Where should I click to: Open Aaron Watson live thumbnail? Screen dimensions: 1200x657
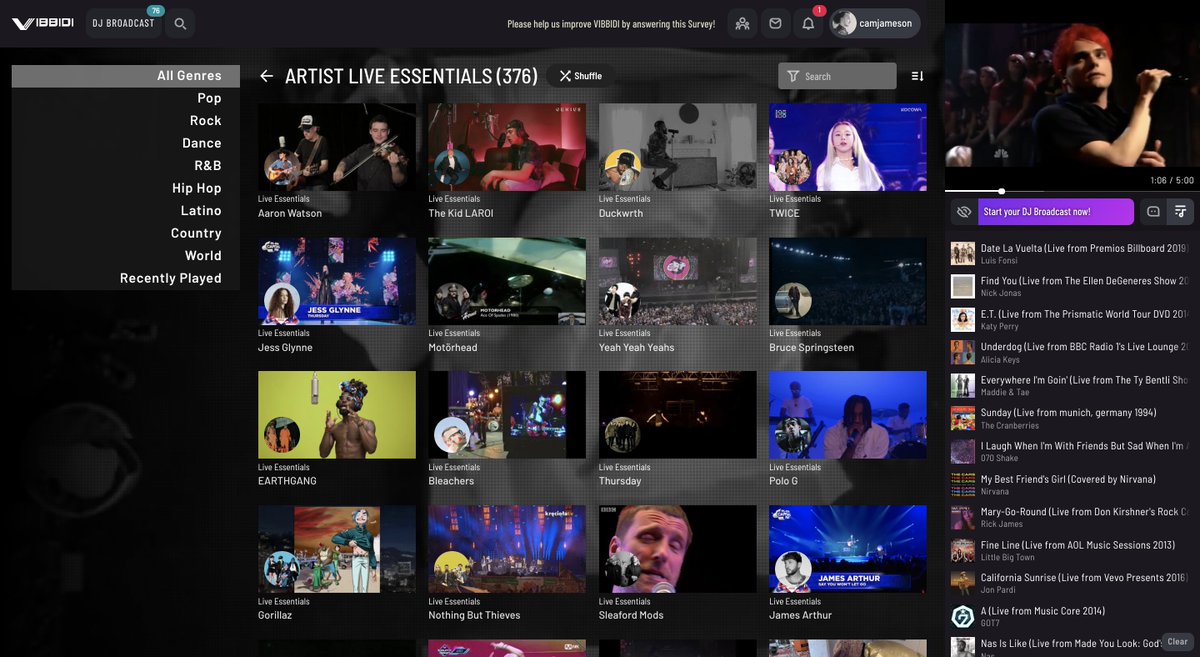point(337,147)
